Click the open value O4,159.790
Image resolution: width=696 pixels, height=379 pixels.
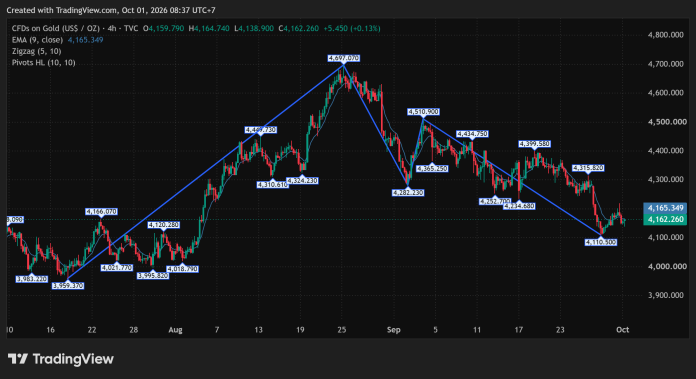(163, 28)
